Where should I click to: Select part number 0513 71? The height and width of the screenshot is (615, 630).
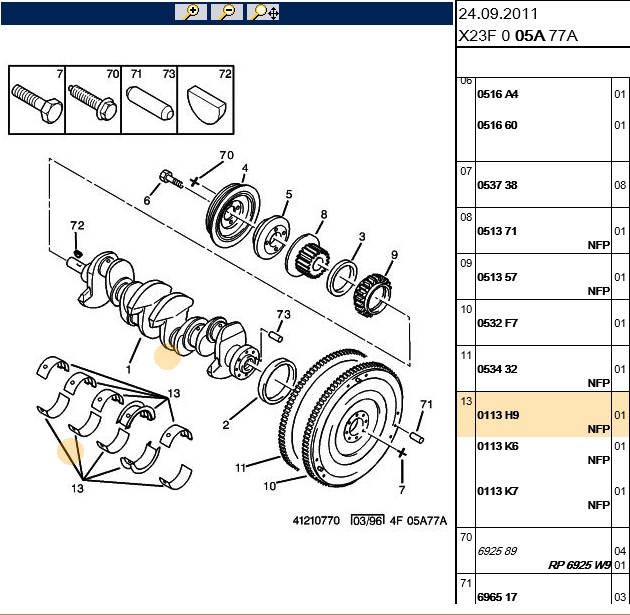click(x=497, y=231)
